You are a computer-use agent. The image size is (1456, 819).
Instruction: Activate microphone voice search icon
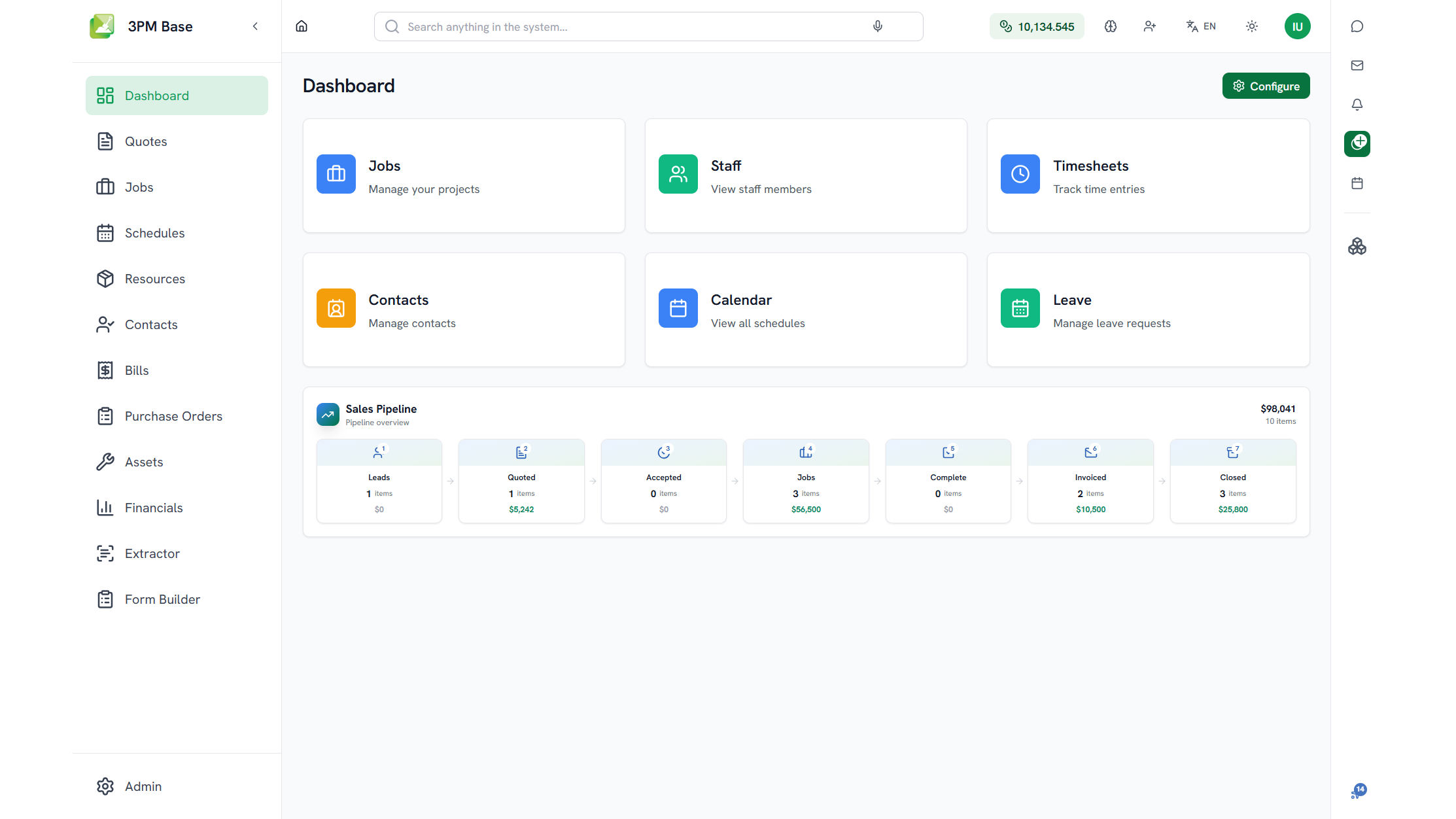pos(878,26)
